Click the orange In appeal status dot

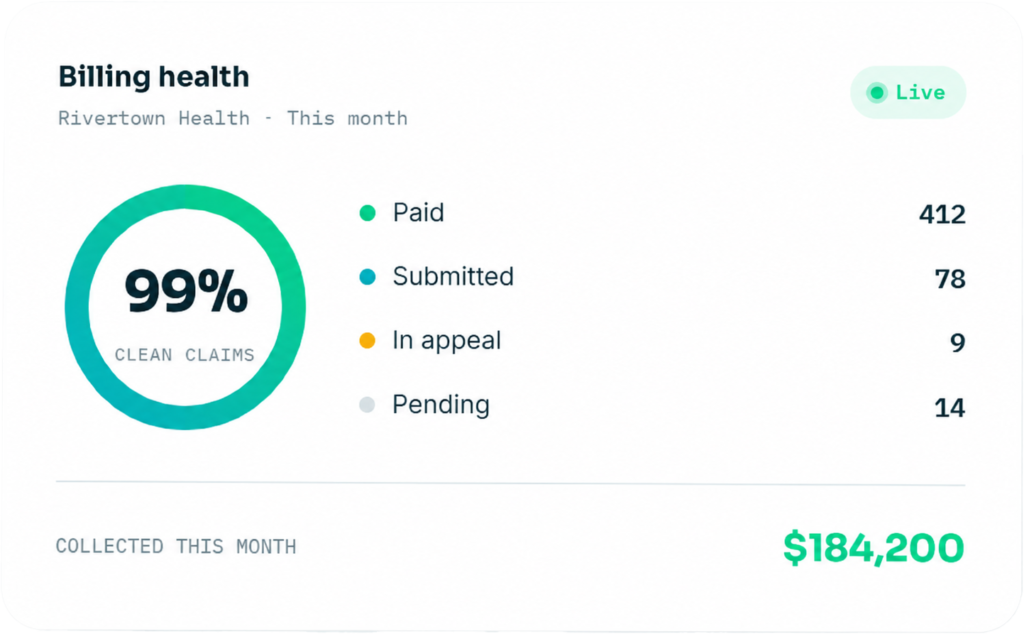(368, 341)
